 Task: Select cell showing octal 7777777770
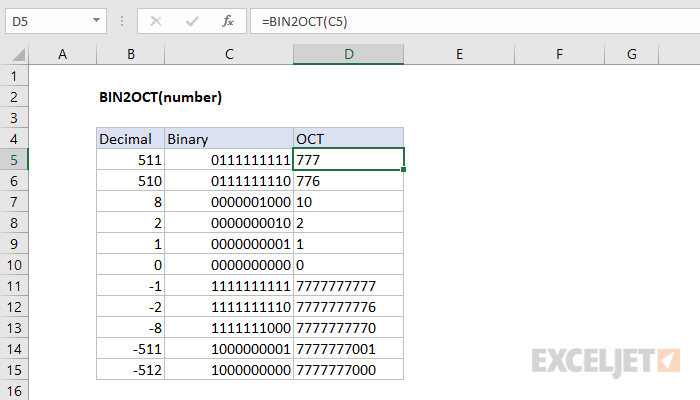coord(348,328)
